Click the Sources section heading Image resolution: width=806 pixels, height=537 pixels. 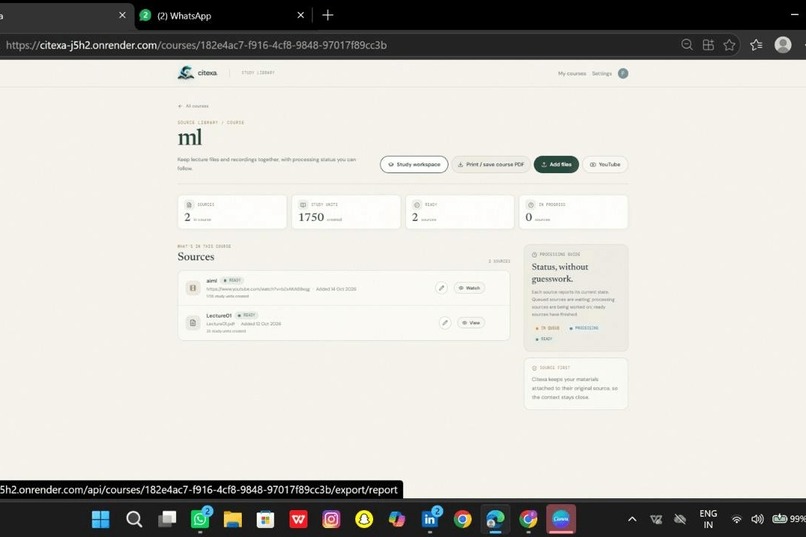(x=196, y=256)
